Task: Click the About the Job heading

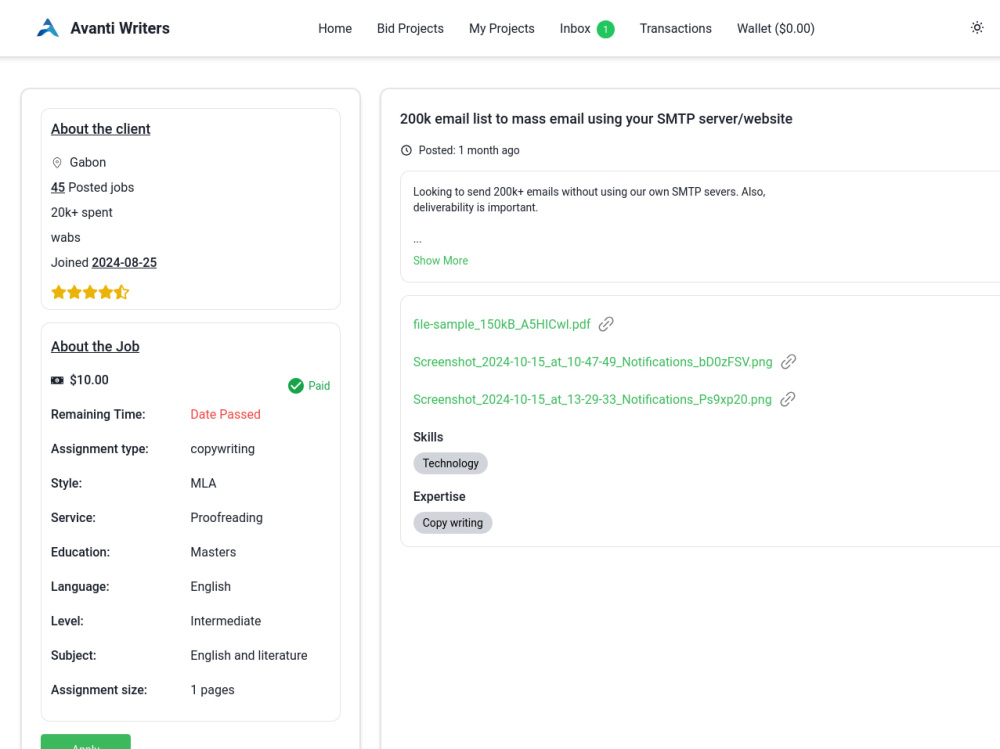Action: point(95,346)
